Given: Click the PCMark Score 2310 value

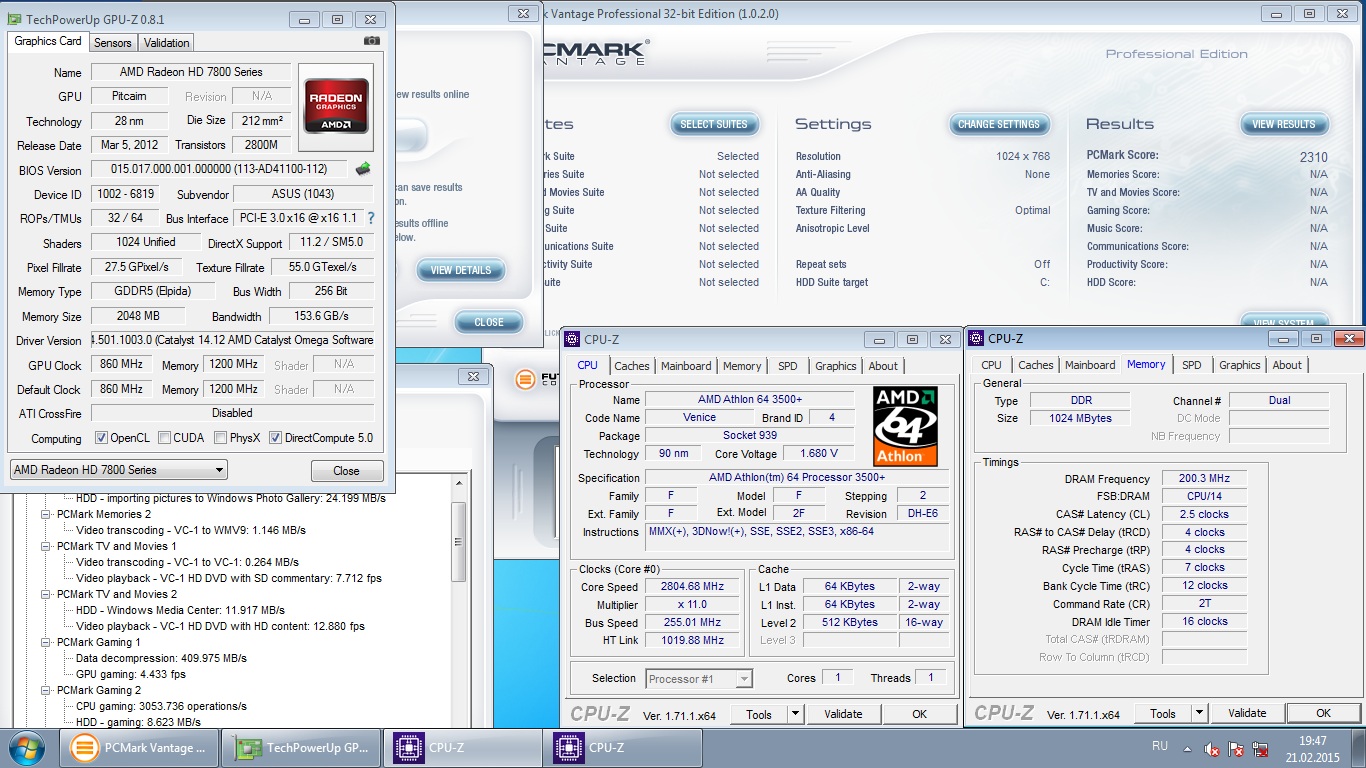Looking at the screenshot, I should pyautogui.click(x=1314, y=157).
